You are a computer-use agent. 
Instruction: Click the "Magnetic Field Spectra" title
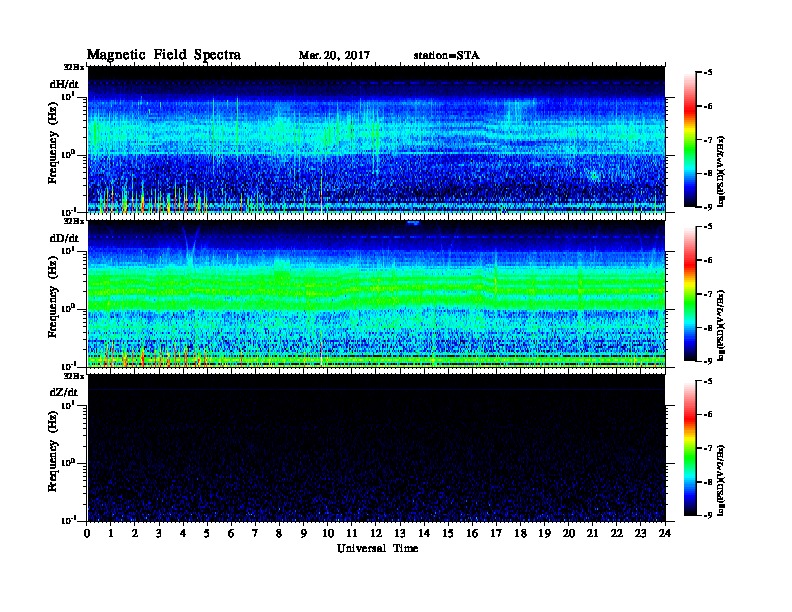(x=164, y=55)
